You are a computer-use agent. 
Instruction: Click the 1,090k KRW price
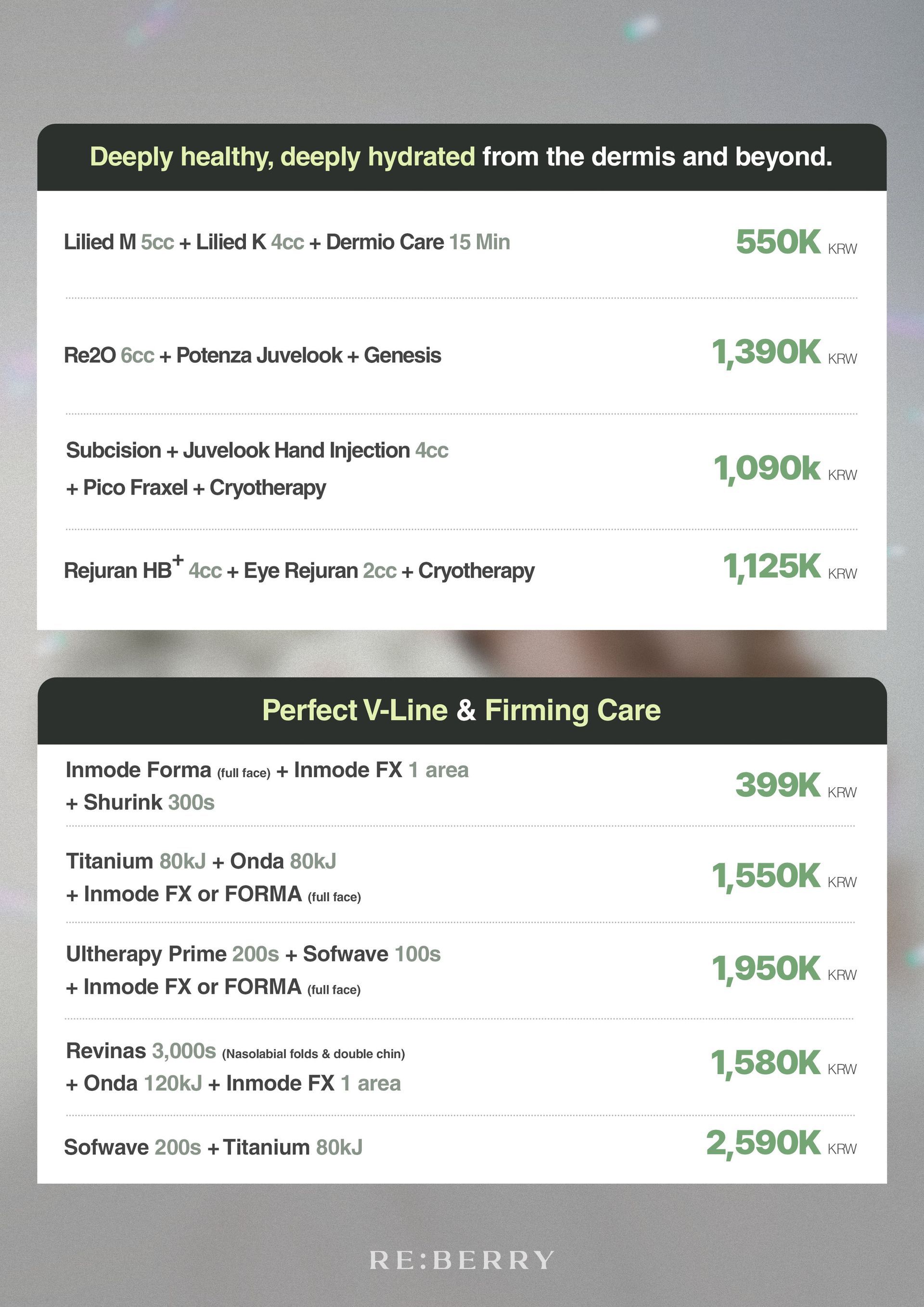(784, 469)
